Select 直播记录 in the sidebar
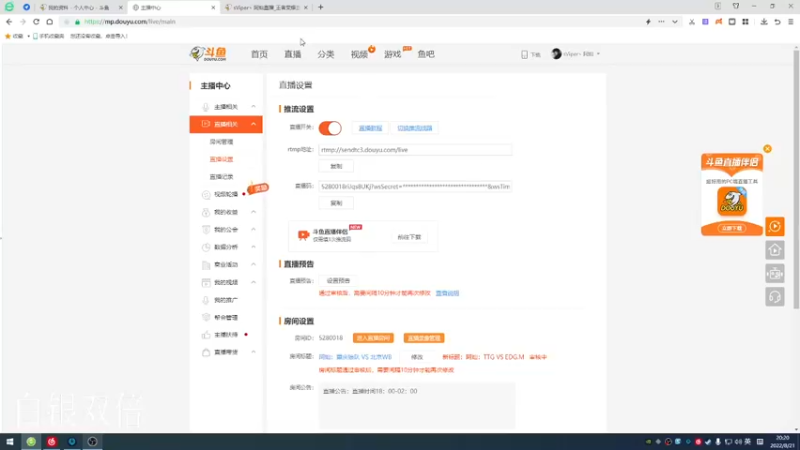800x450 pixels. coord(221,177)
